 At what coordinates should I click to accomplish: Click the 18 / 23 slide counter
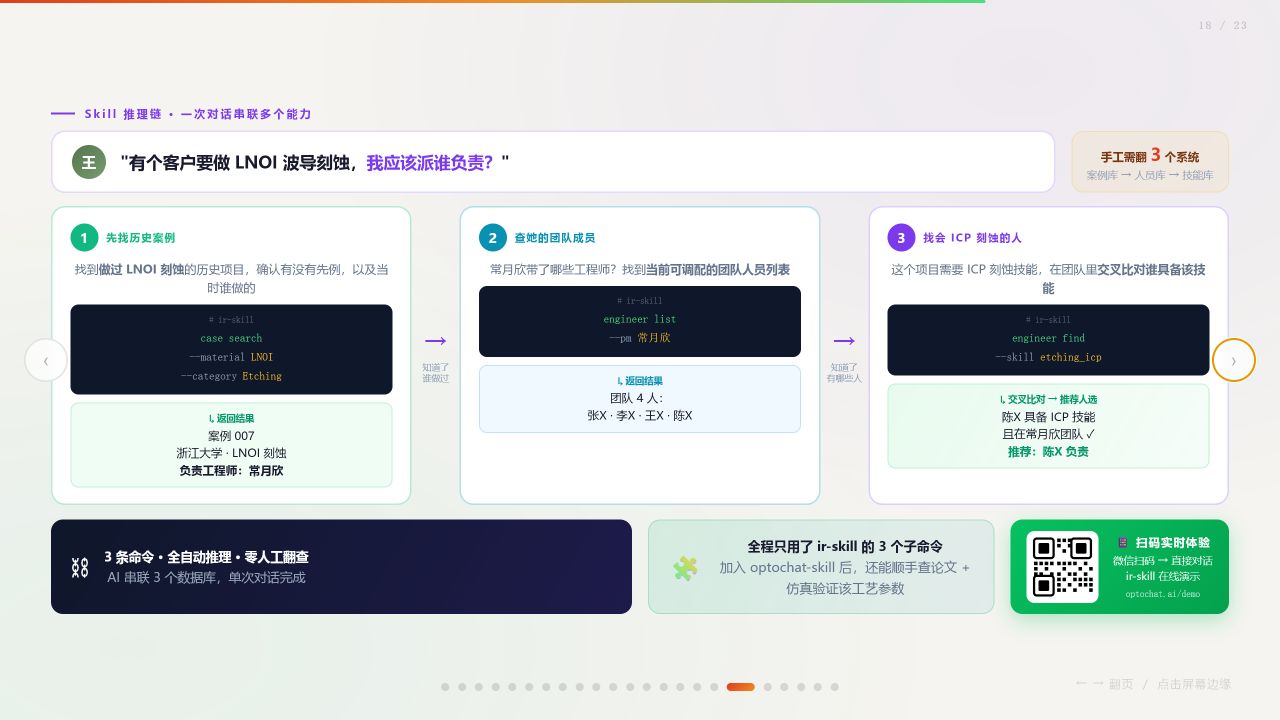(x=1223, y=26)
